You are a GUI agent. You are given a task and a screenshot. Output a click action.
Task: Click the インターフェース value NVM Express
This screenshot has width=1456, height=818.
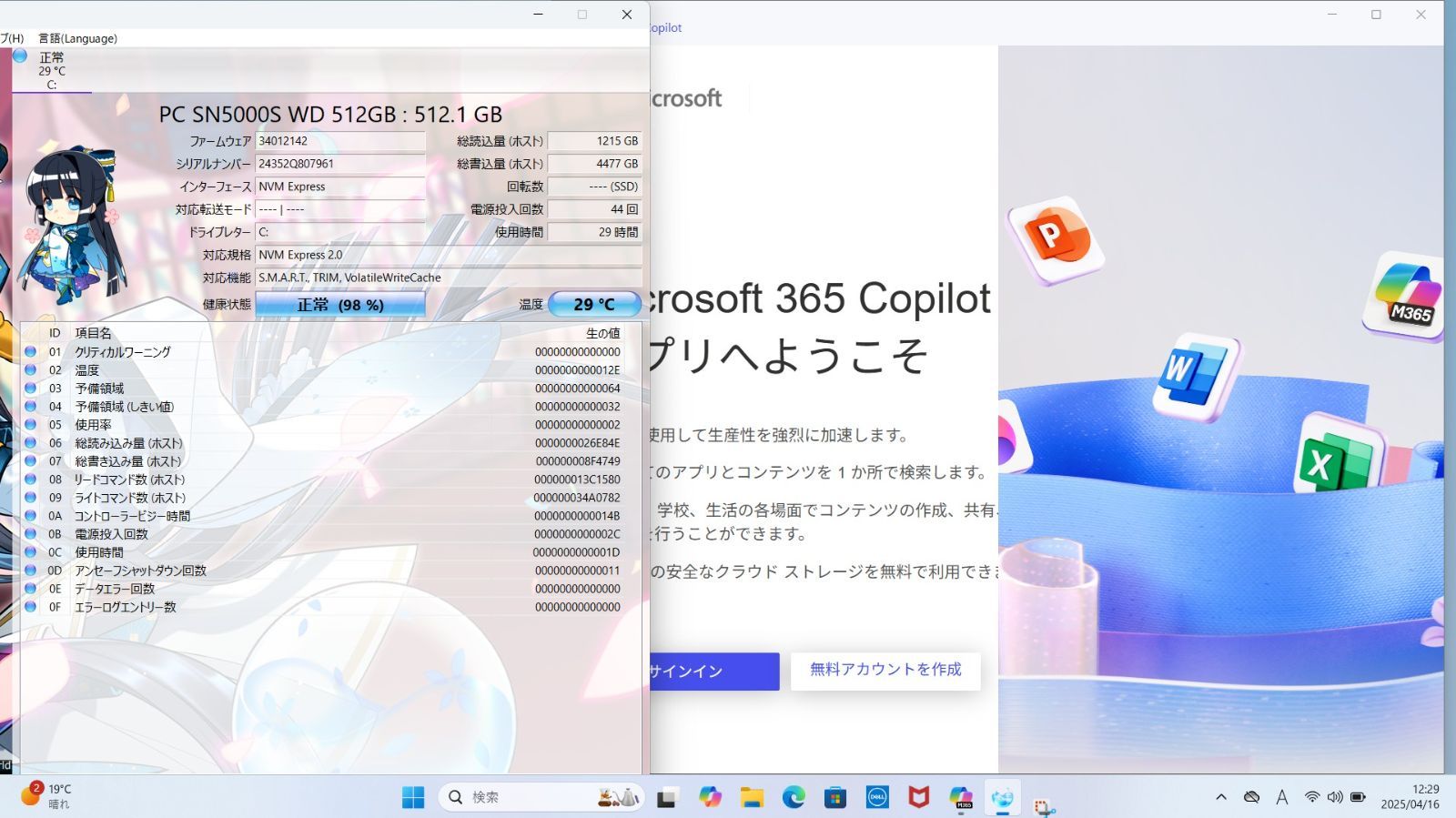pos(340,187)
